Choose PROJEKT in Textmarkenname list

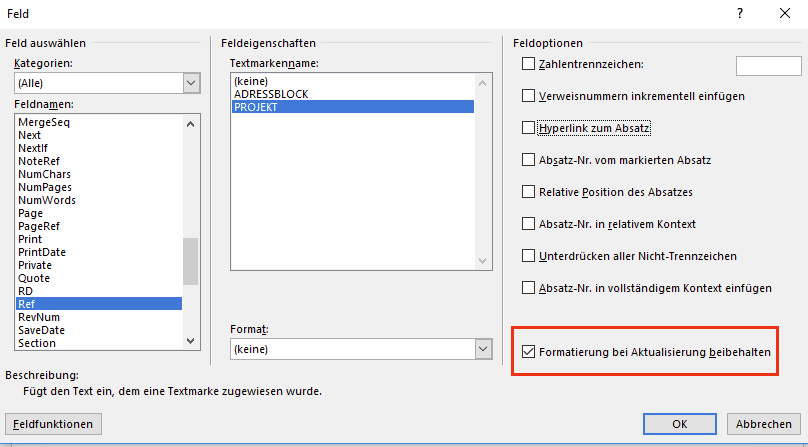tap(255, 107)
